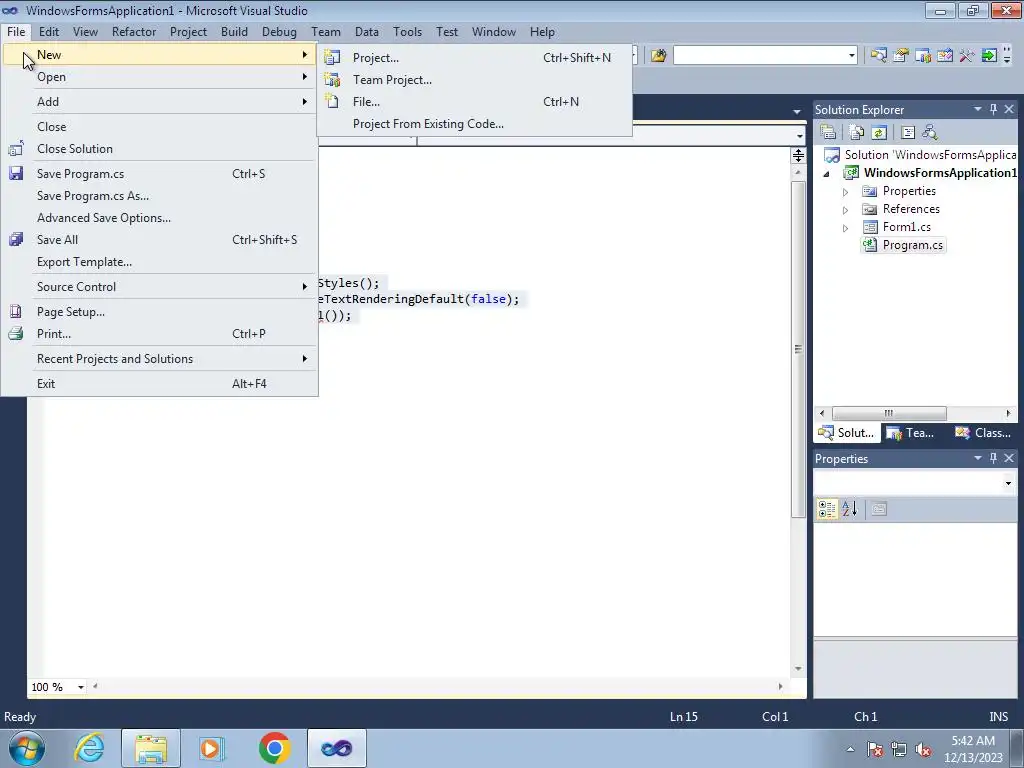1024x768 pixels.
Task: Expand the References node
Action: point(846,210)
